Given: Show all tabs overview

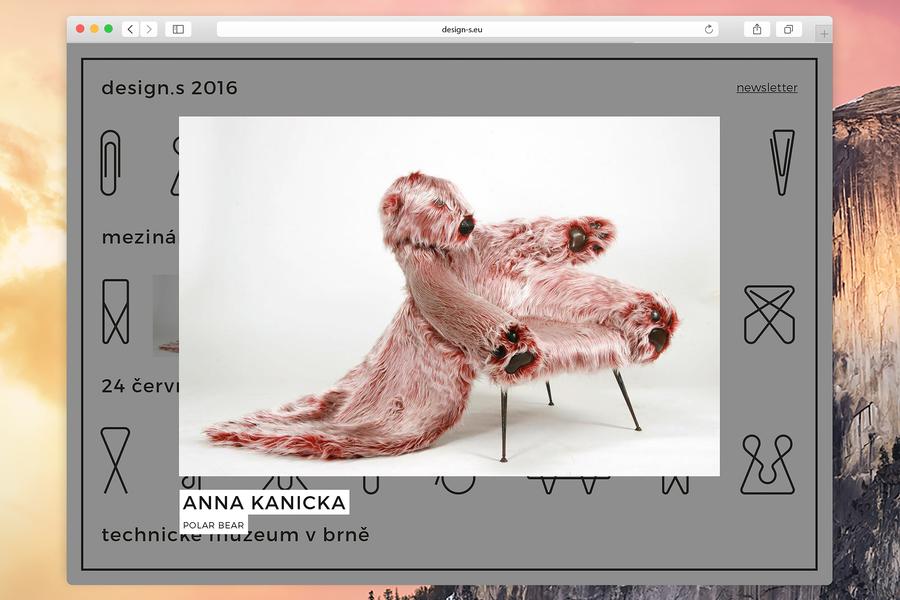Looking at the screenshot, I should [788, 29].
